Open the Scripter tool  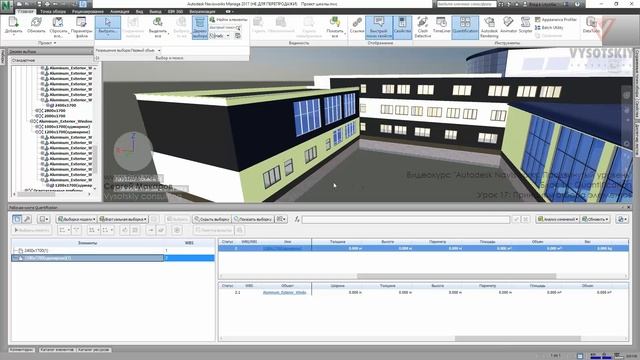point(525,25)
